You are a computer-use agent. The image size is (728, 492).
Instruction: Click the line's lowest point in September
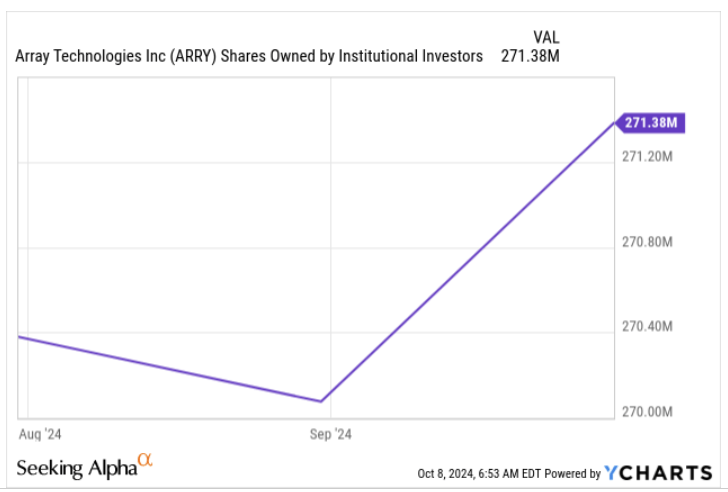(321, 401)
